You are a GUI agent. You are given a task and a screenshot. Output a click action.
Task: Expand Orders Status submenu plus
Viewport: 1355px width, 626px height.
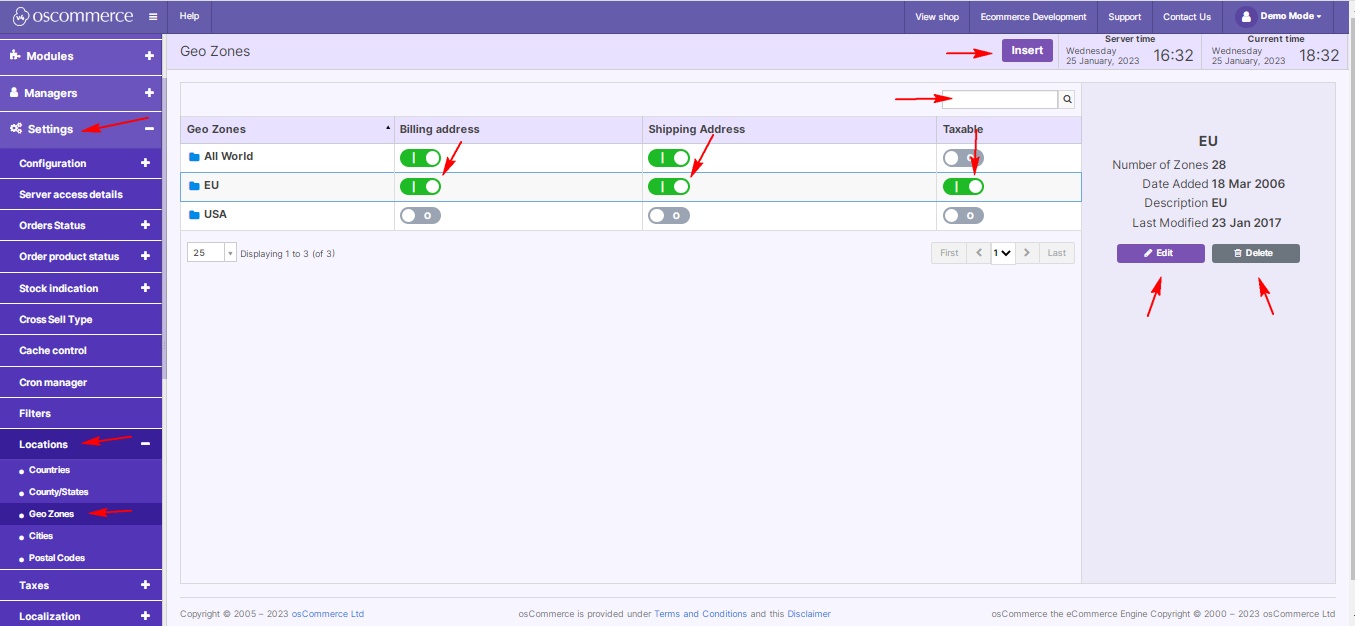pos(145,225)
